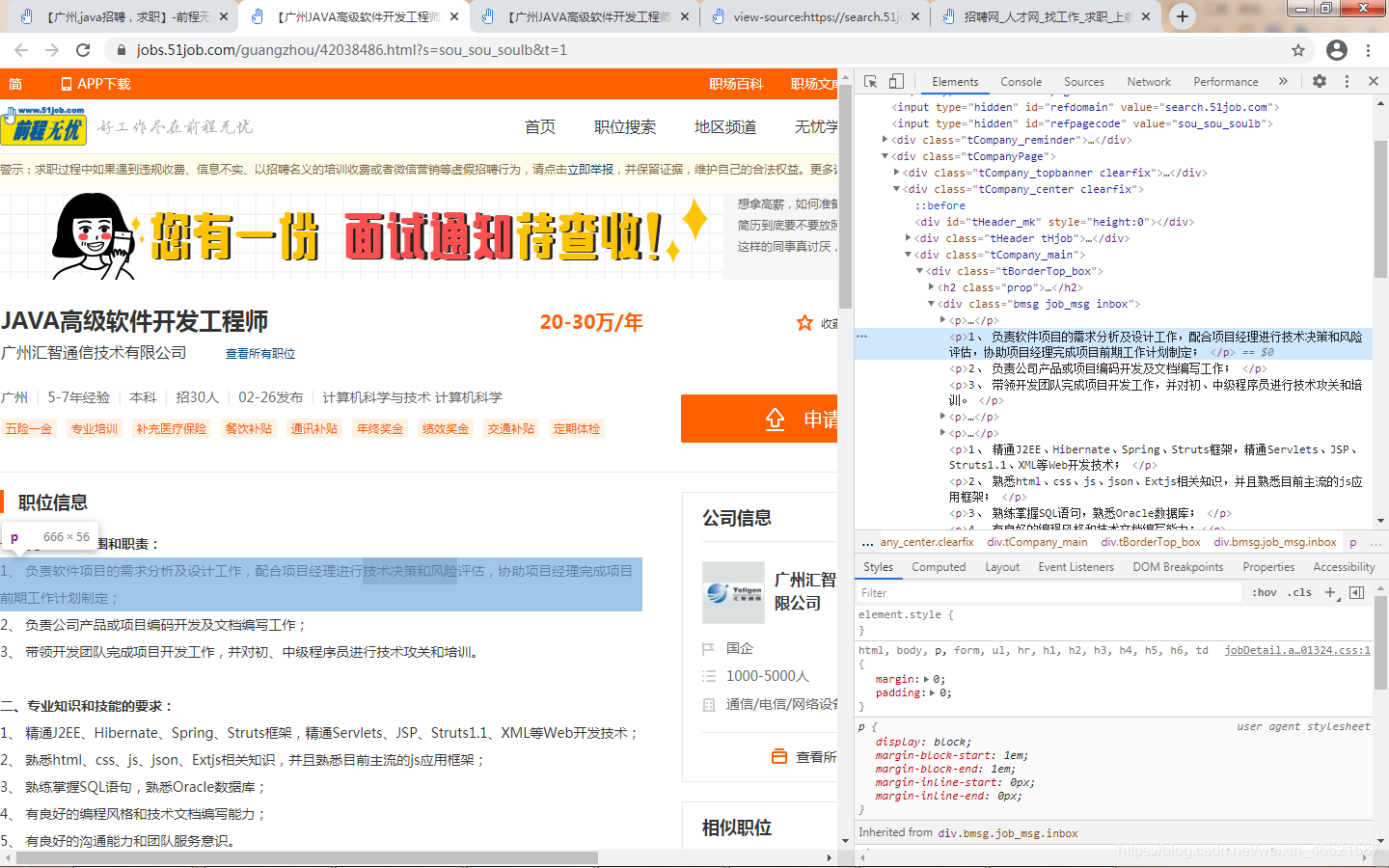Open the Computed styles tab
The image size is (1389, 868).
[939, 567]
